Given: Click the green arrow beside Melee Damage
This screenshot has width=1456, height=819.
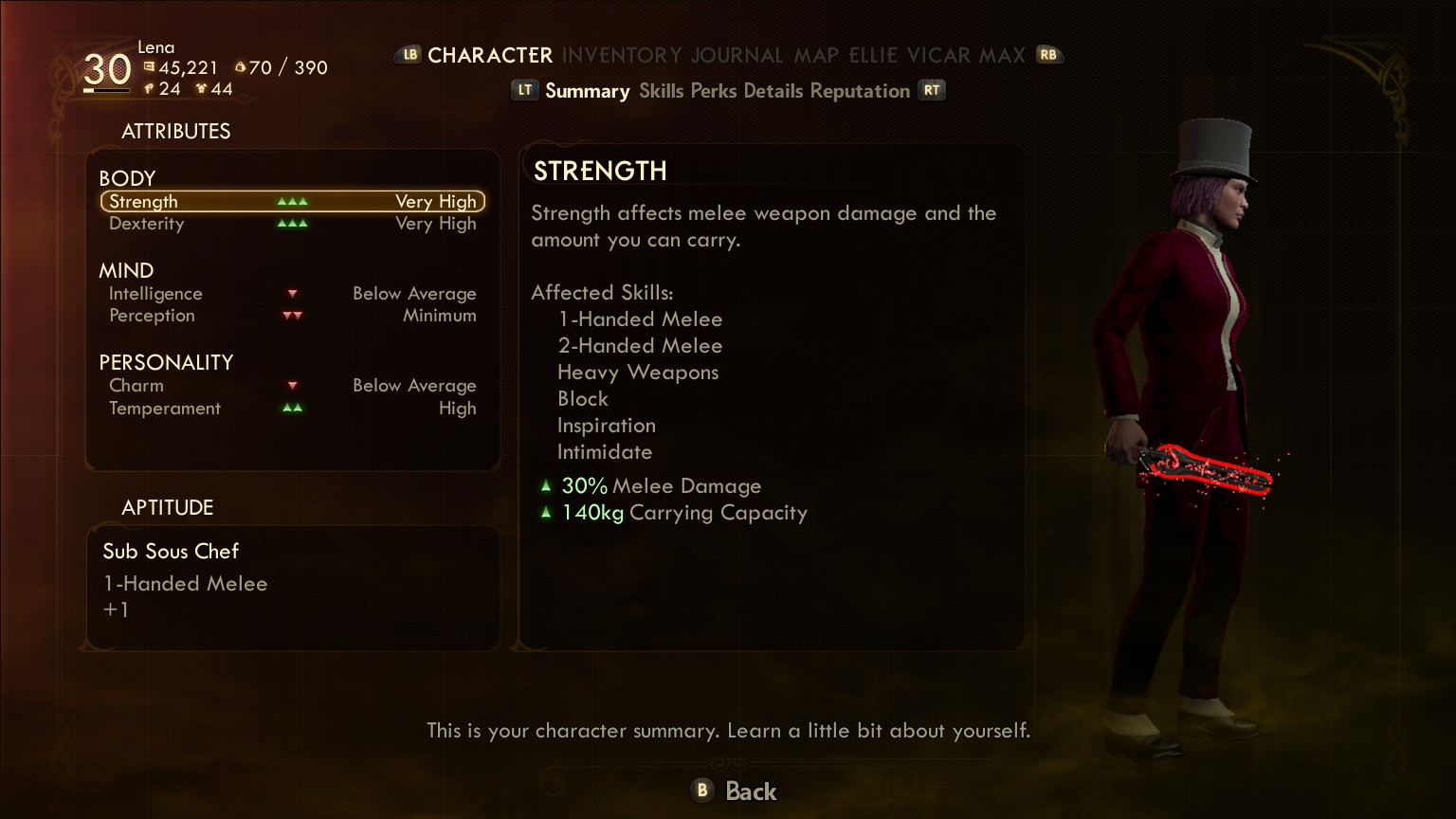Looking at the screenshot, I should point(546,485).
